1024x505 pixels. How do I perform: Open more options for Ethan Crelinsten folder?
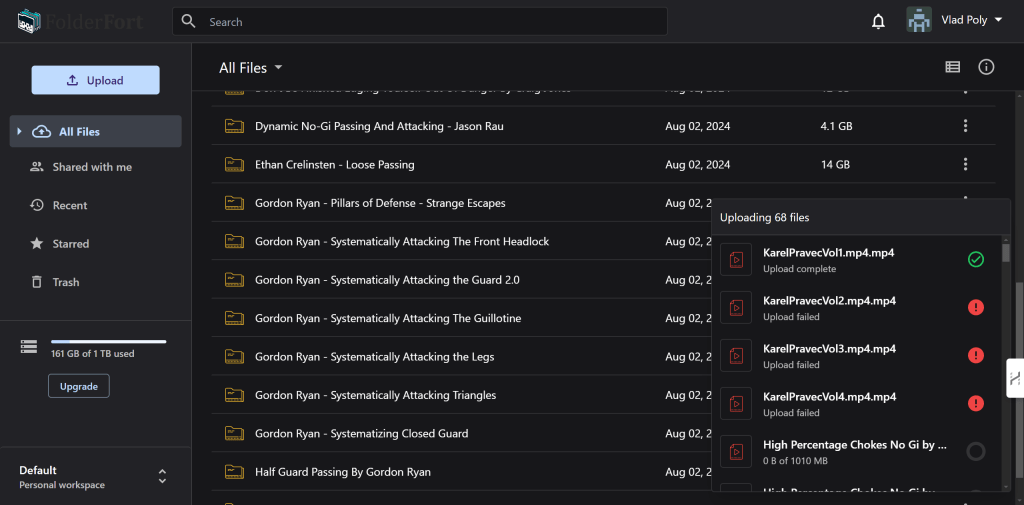965,165
